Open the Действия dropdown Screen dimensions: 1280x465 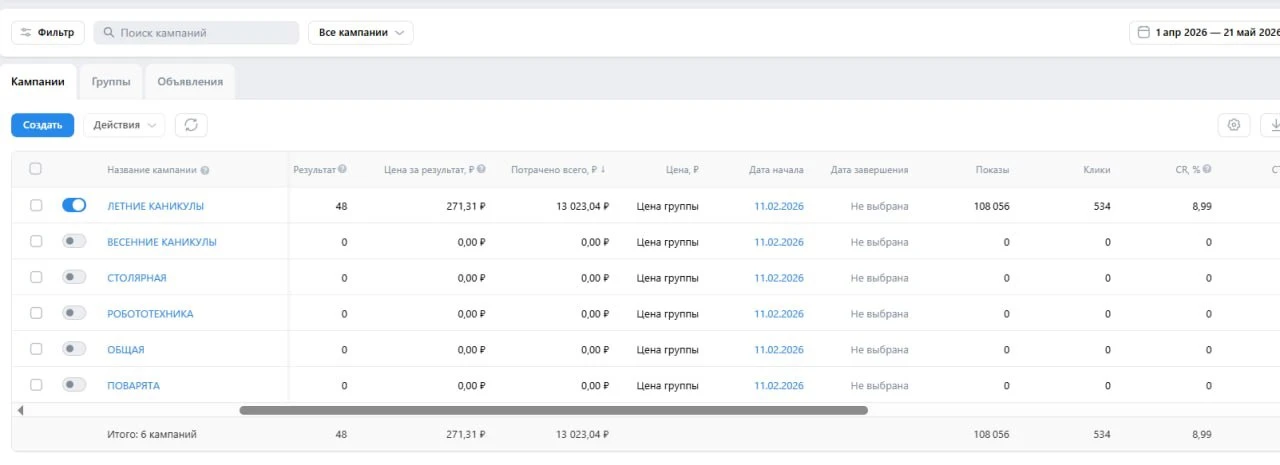[124, 125]
